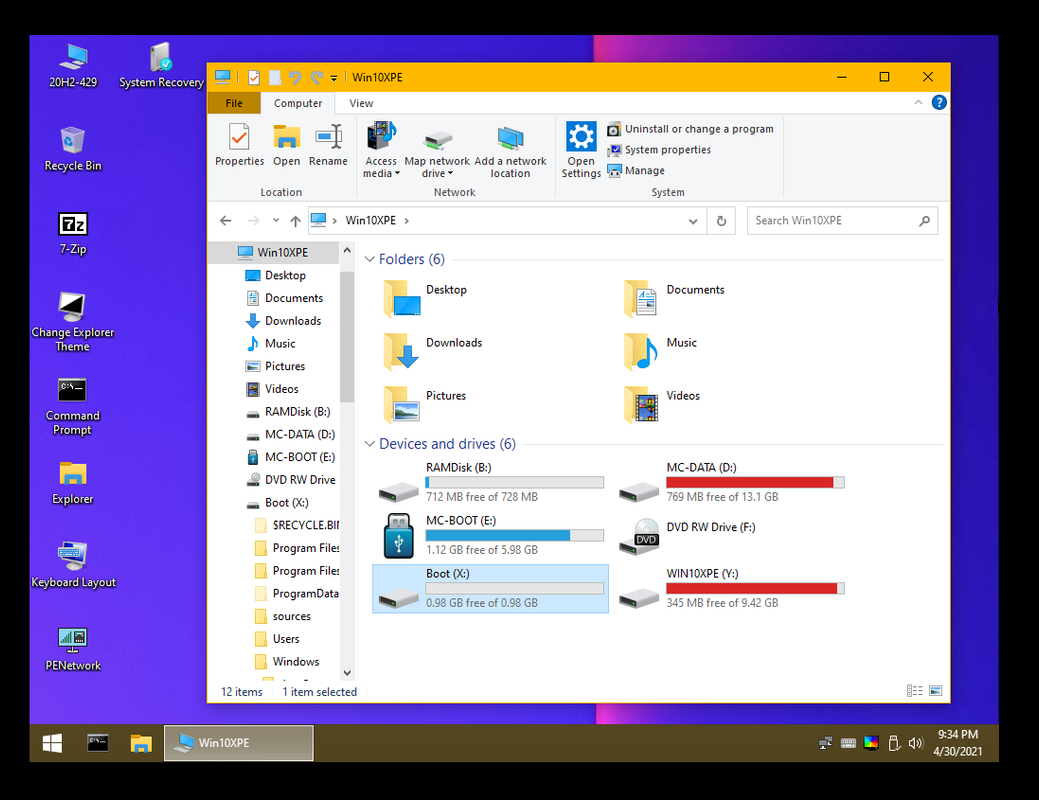Switch to Details view layout icon
This screenshot has height=800, width=1039.
pos(914,691)
